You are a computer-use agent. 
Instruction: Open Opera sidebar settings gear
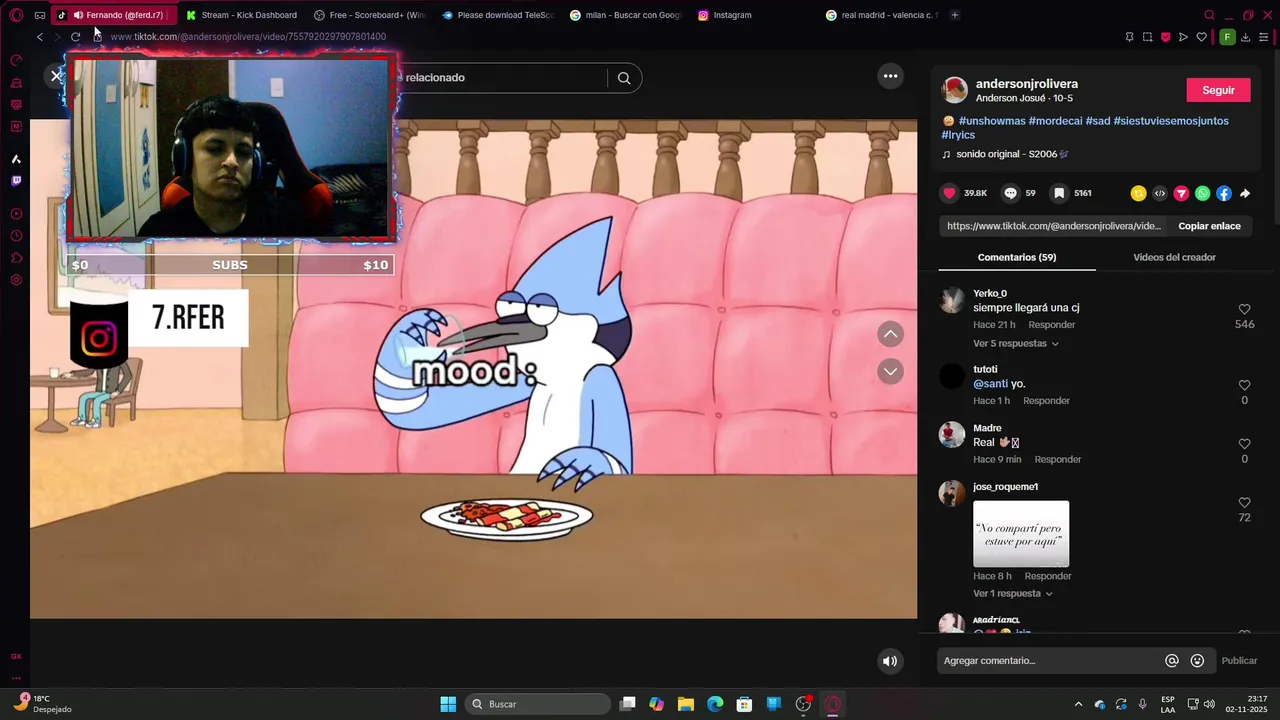tap(16, 280)
